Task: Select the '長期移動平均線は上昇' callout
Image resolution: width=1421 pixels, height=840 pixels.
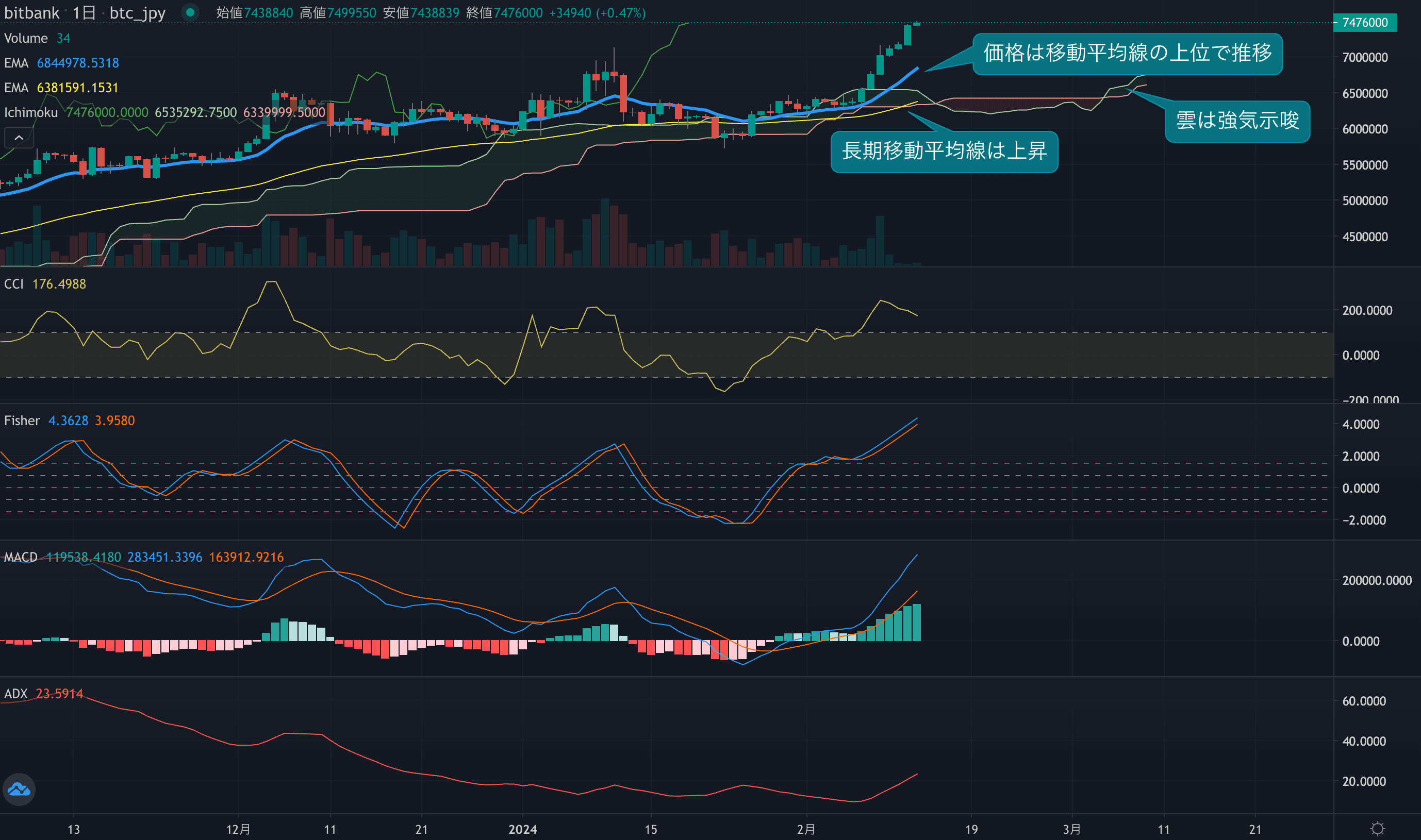Action: tap(944, 152)
